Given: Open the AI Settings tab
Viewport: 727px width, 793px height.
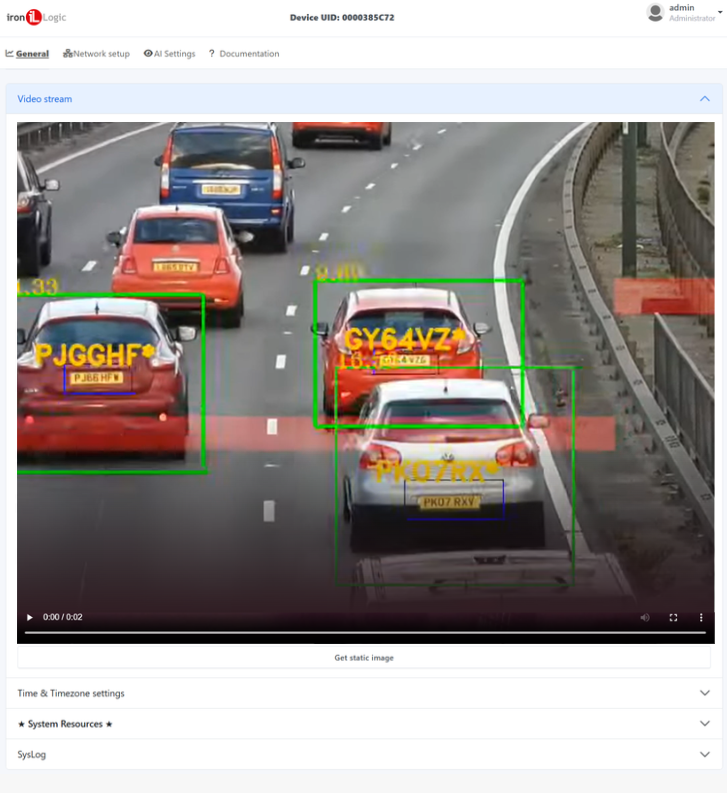Looking at the screenshot, I should click(174, 54).
